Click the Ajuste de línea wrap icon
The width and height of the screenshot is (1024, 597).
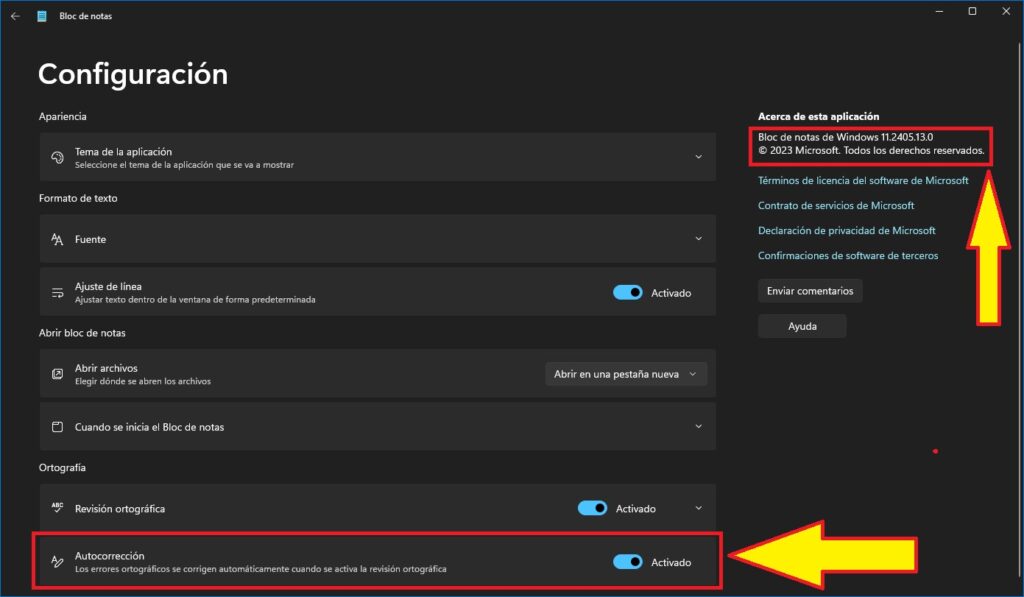point(57,293)
